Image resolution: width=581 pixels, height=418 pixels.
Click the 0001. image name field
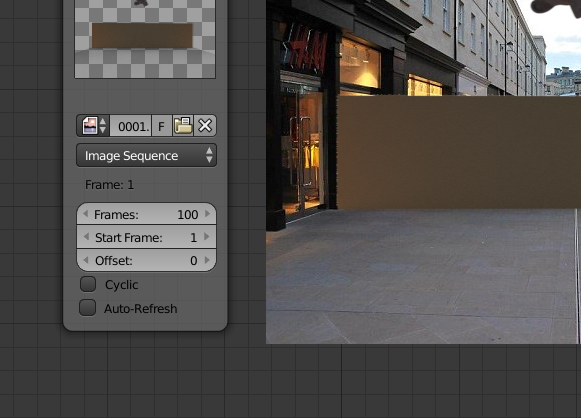(x=130, y=126)
